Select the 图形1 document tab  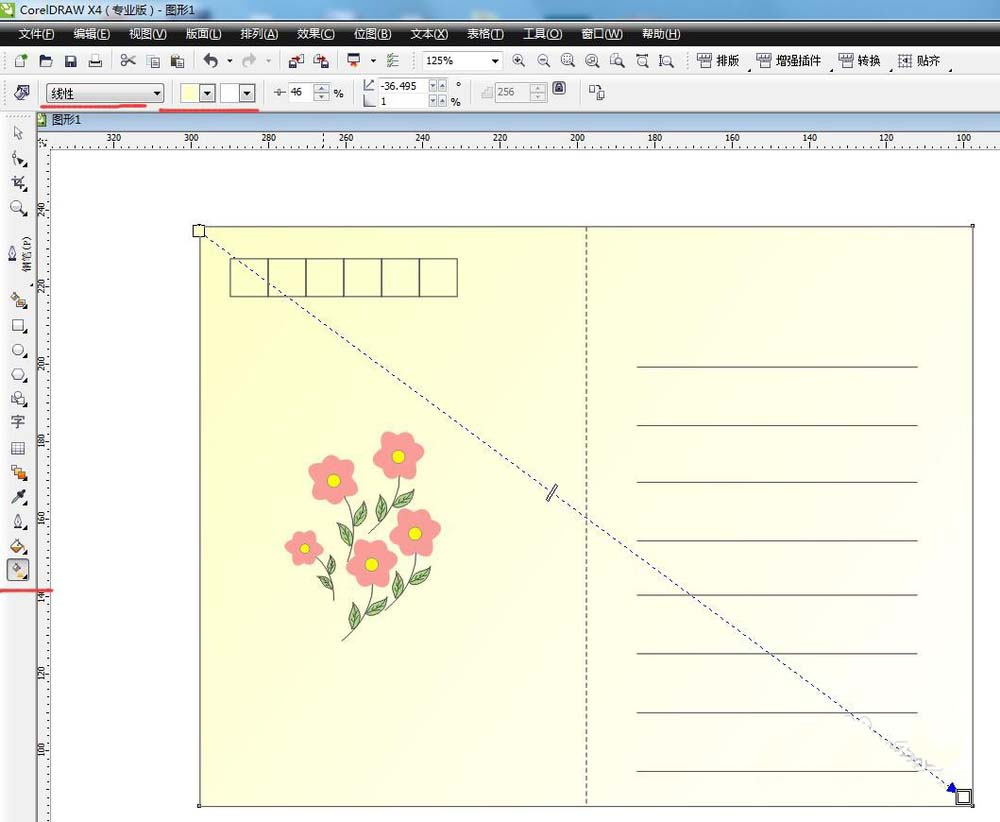click(x=66, y=120)
